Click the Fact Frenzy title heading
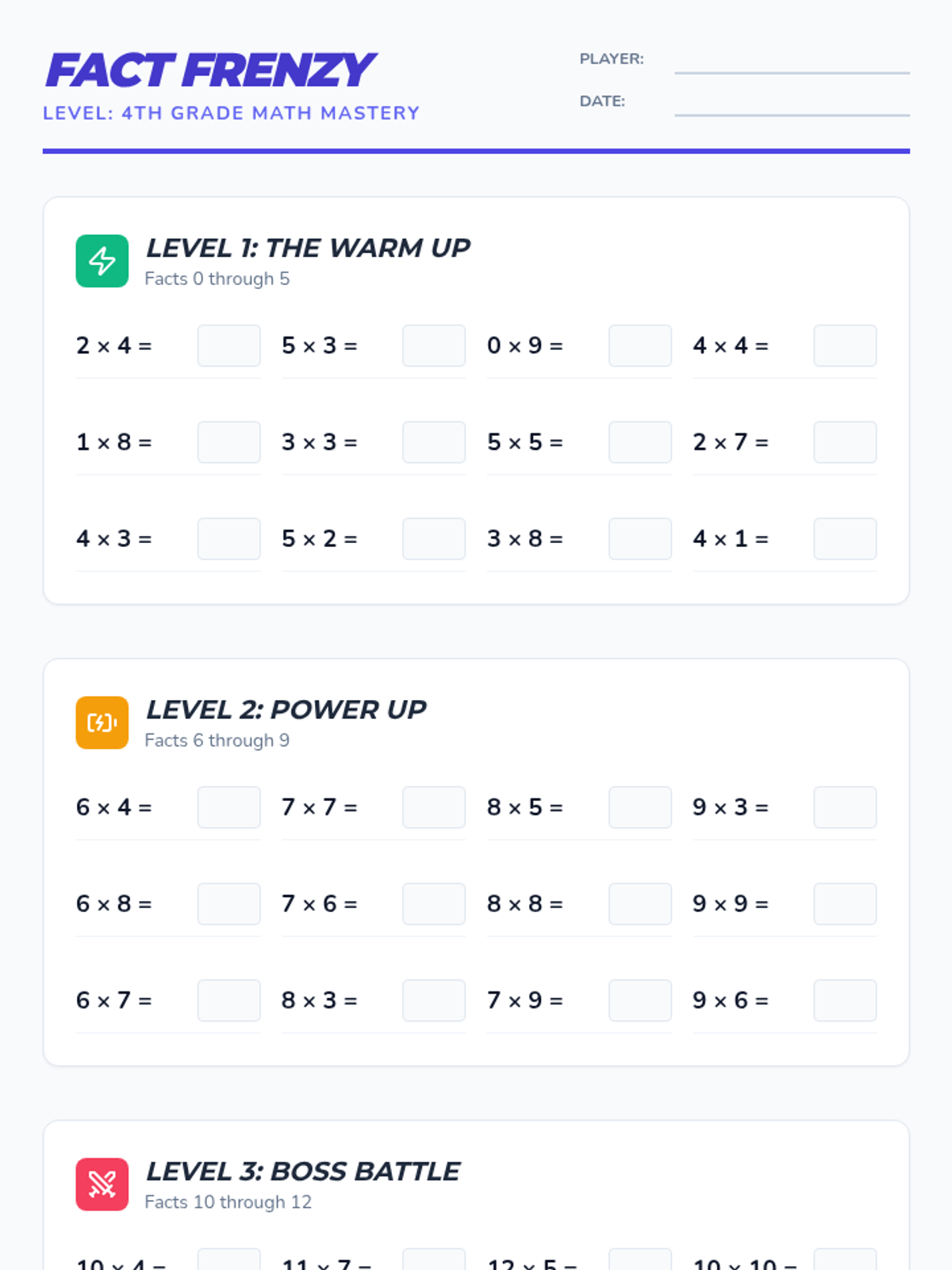 tap(210, 71)
